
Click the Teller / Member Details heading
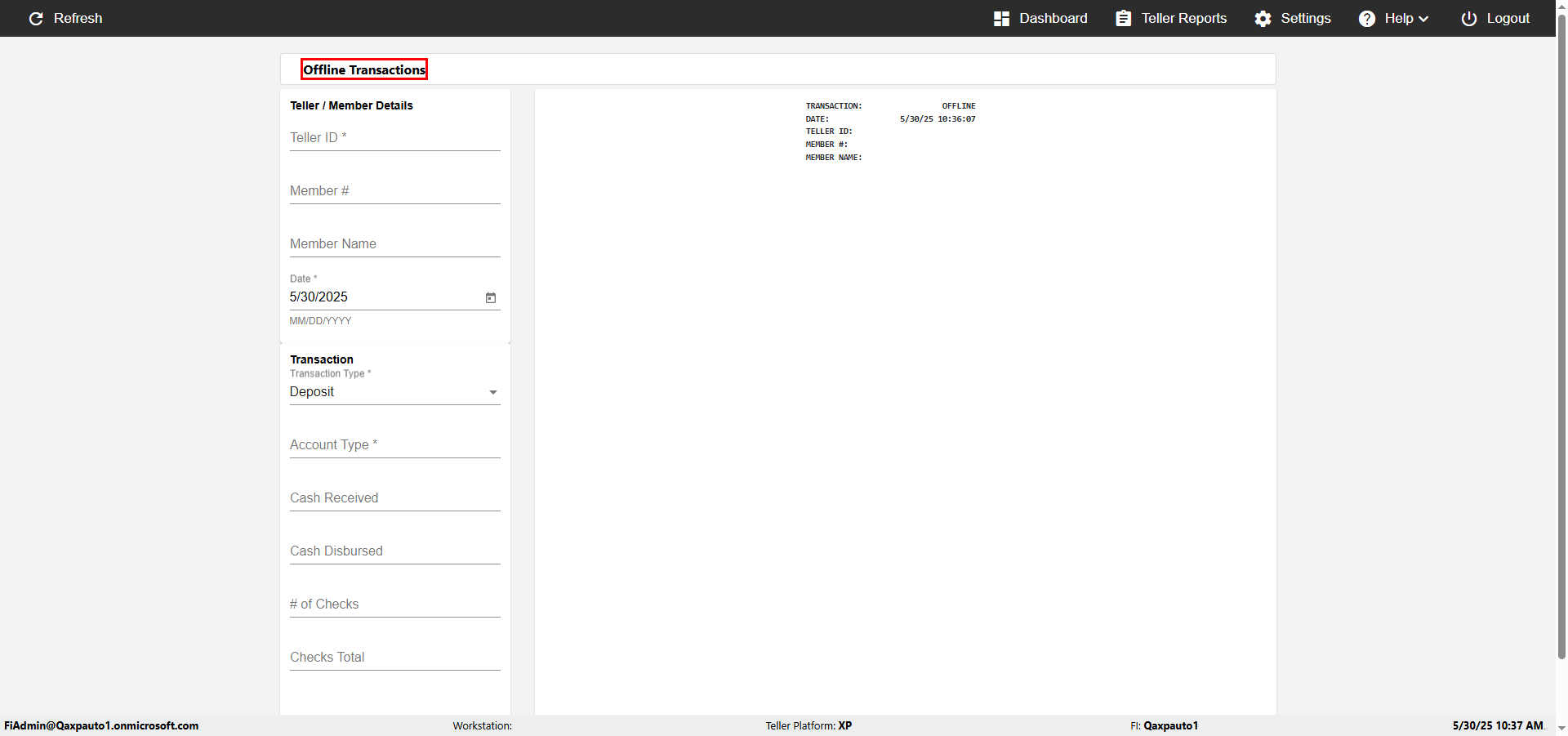[351, 105]
